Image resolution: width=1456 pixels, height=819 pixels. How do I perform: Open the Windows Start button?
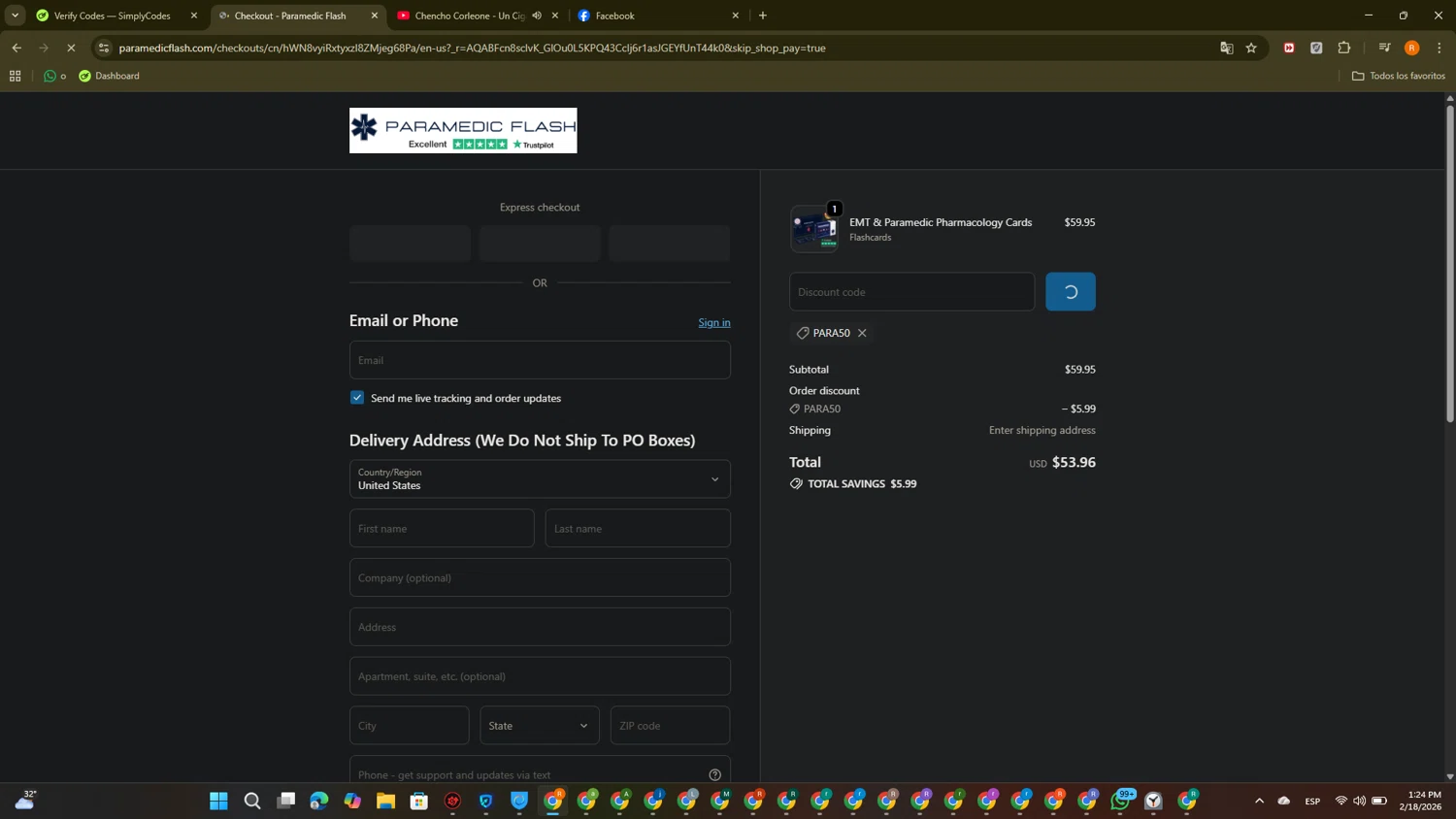coord(218,801)
